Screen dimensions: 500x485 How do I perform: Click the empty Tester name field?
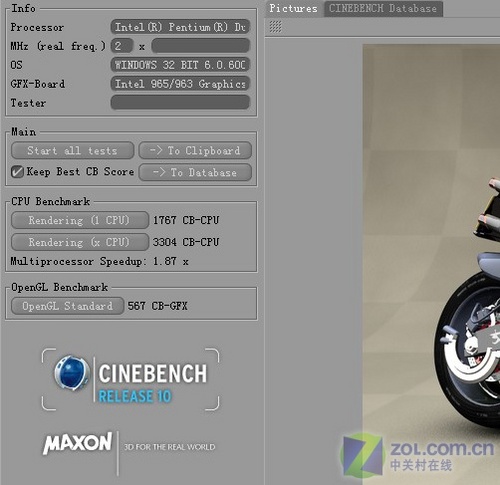[180, 102]
